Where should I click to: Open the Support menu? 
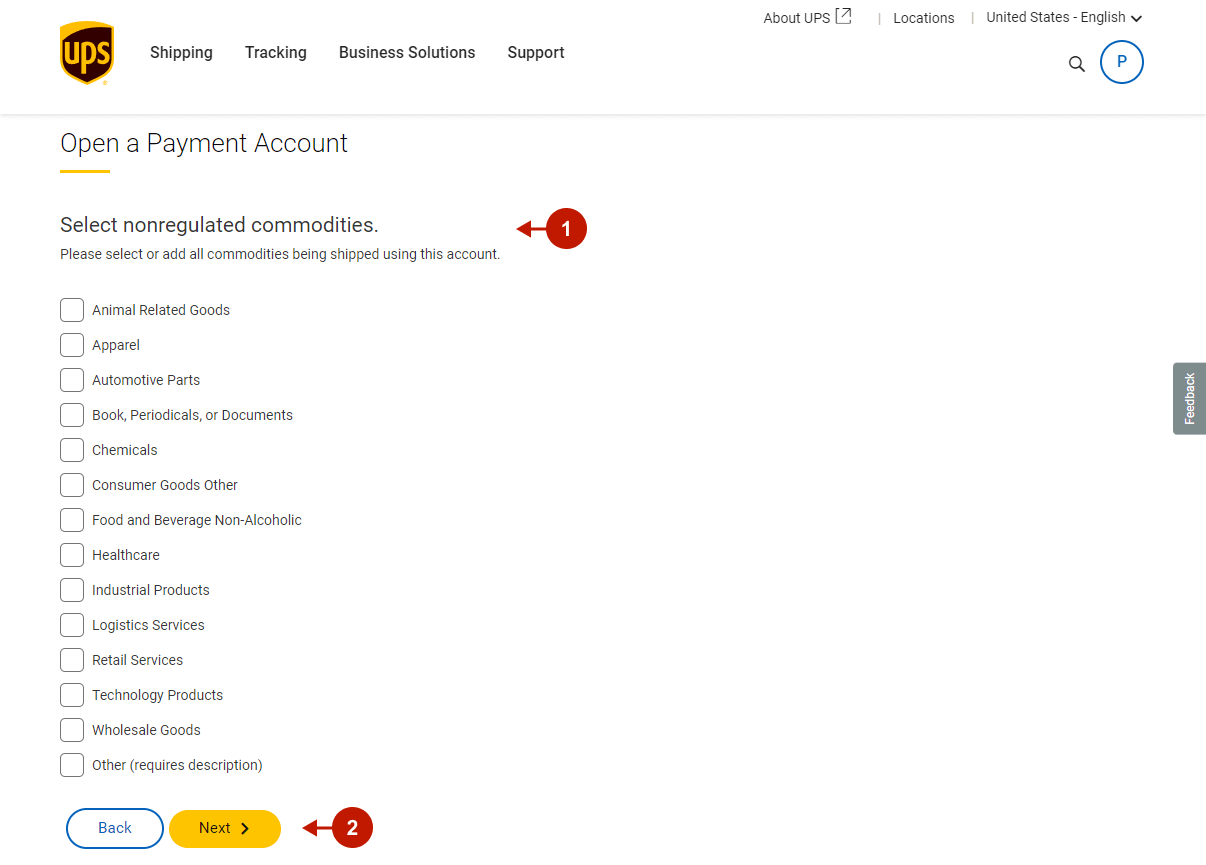535,53
